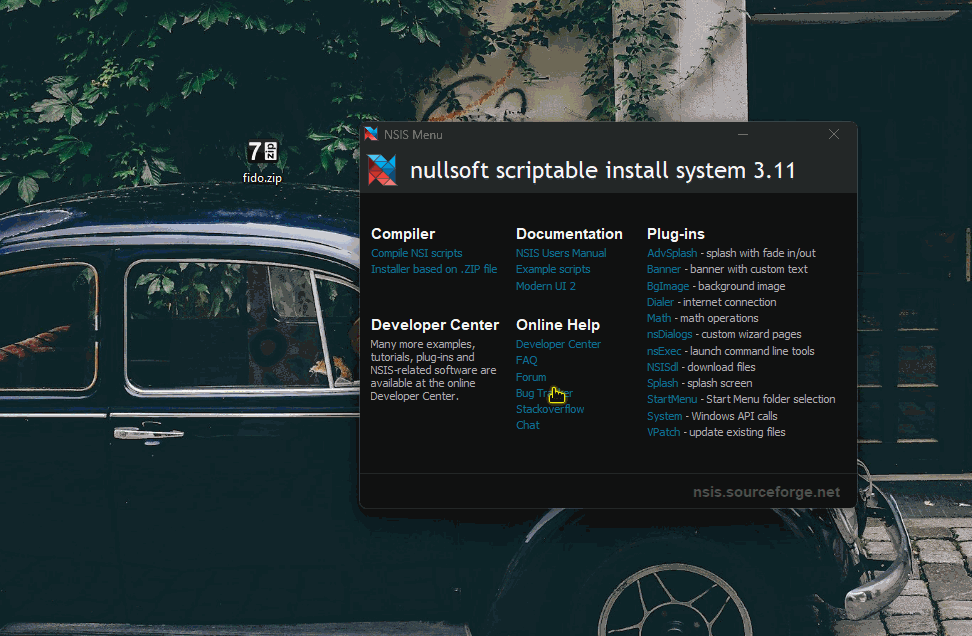
Task: Click the 'download files' description
Action: coord(722,367)
